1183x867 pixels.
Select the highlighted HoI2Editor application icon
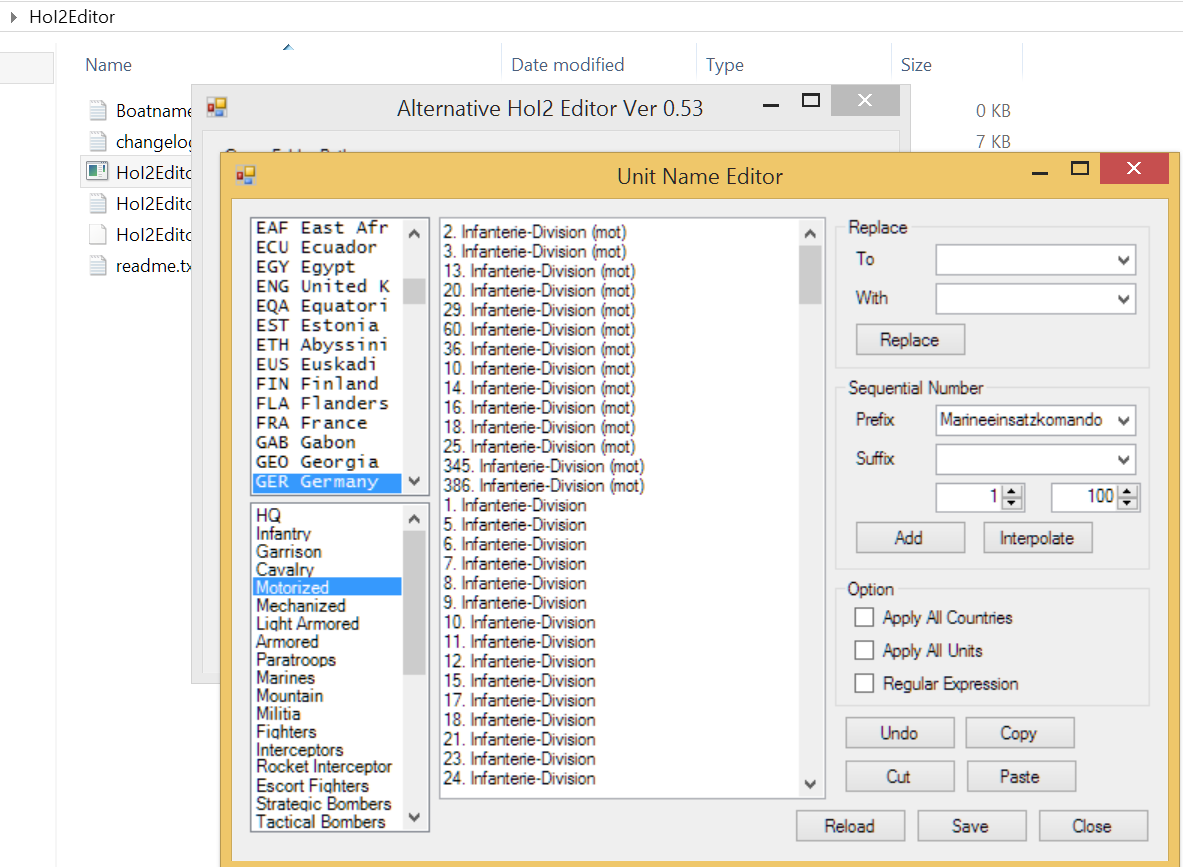(97, 171)
